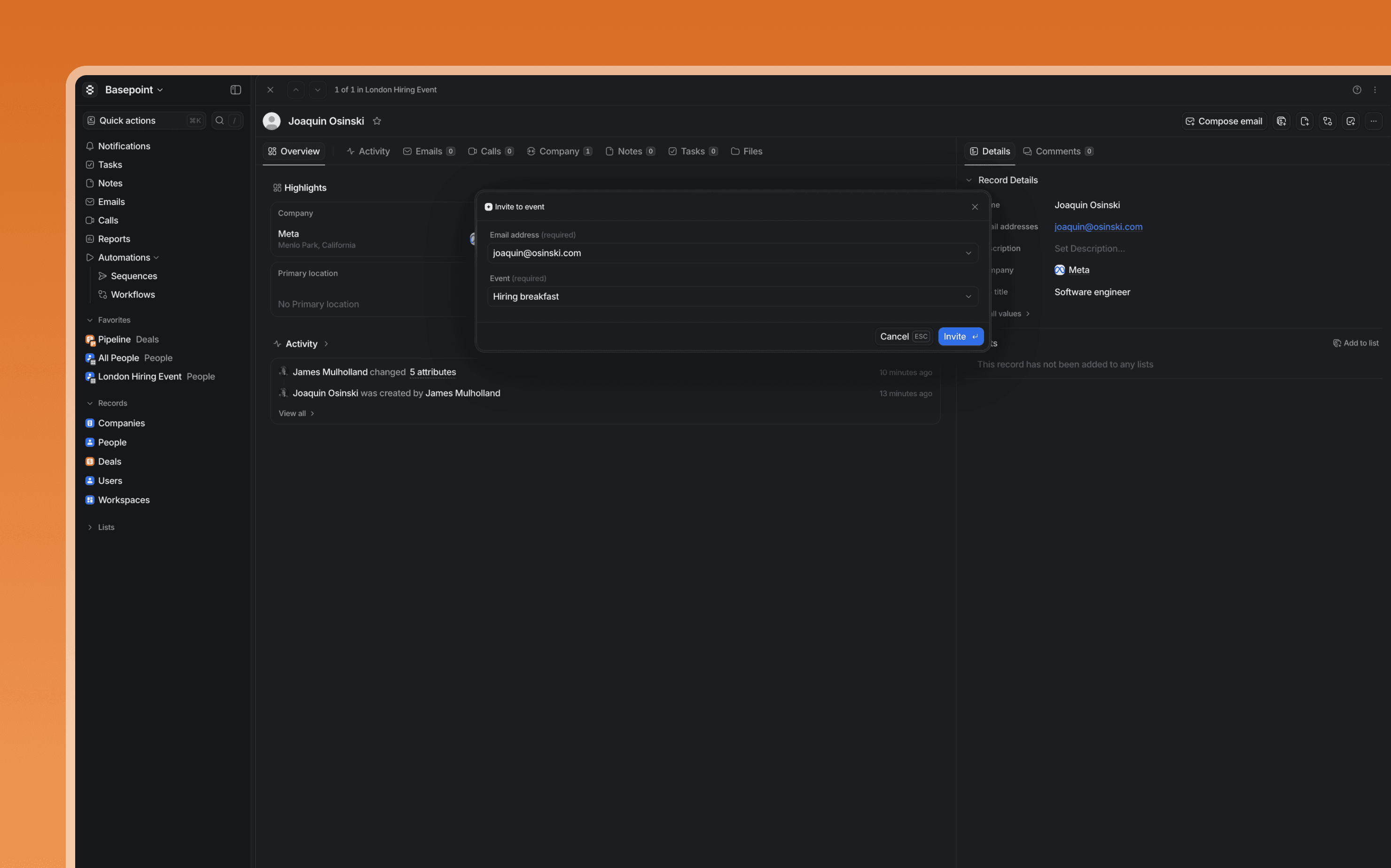Open the Email address dropdown
The height and width of the screenshot is (868, 1391).
point(733,253)
